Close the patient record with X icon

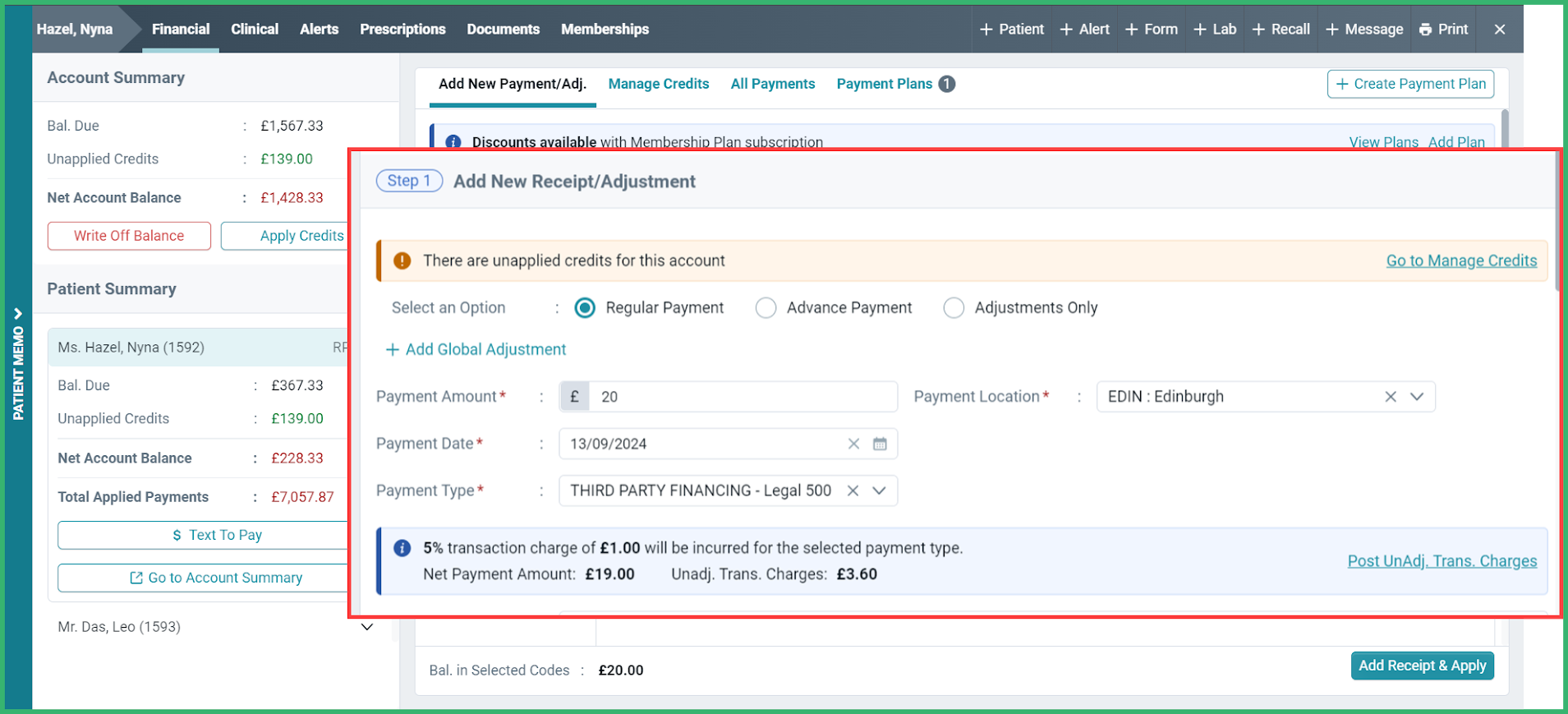click(1500, 30)
